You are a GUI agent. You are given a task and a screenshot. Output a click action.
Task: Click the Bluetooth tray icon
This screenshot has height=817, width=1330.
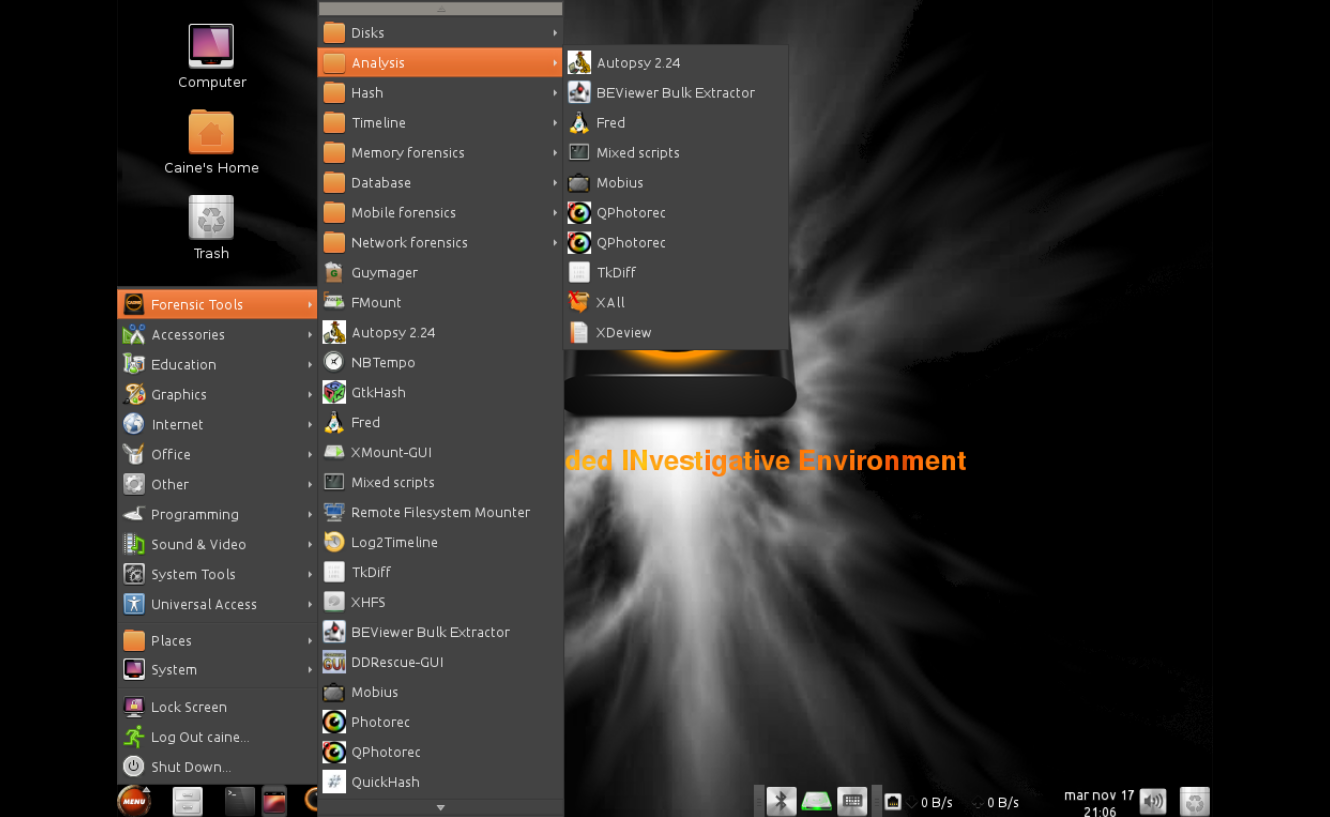(781, 801)
